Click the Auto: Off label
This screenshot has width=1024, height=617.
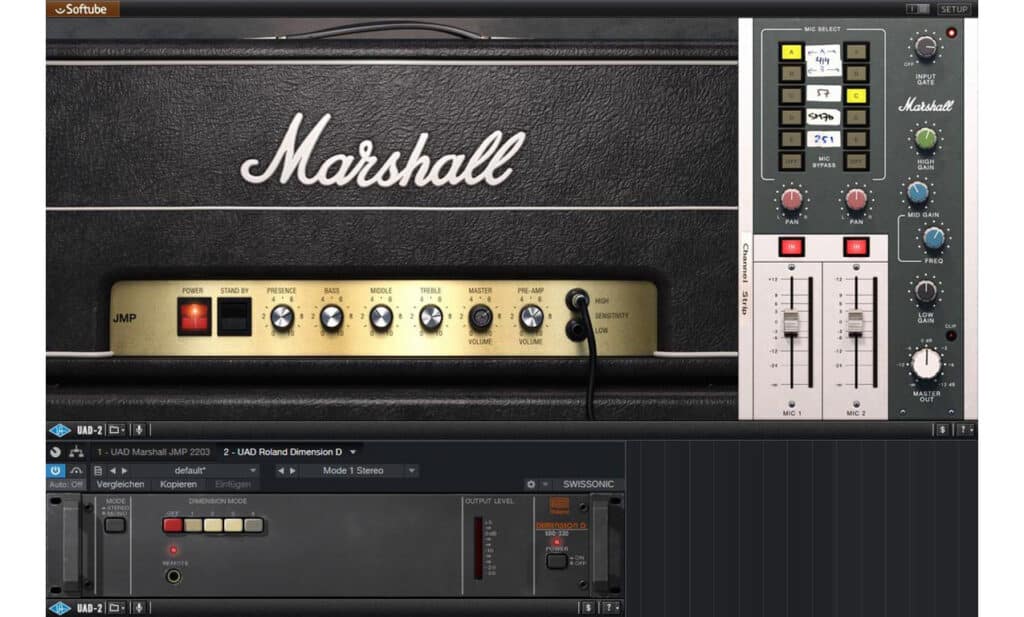(66, 484)
